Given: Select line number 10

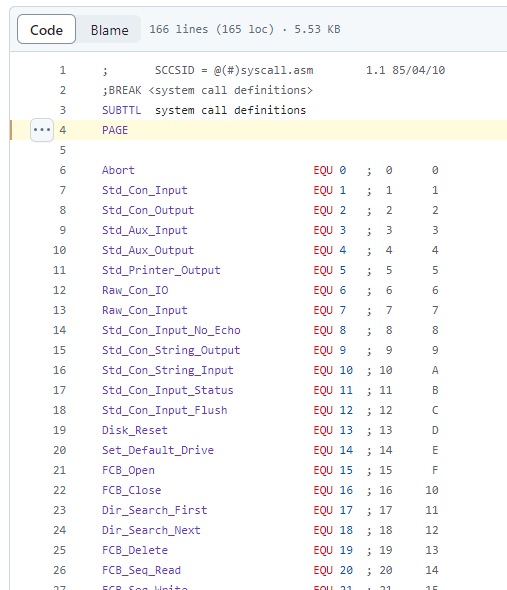Looking at the screenshot, I should 59,250.
